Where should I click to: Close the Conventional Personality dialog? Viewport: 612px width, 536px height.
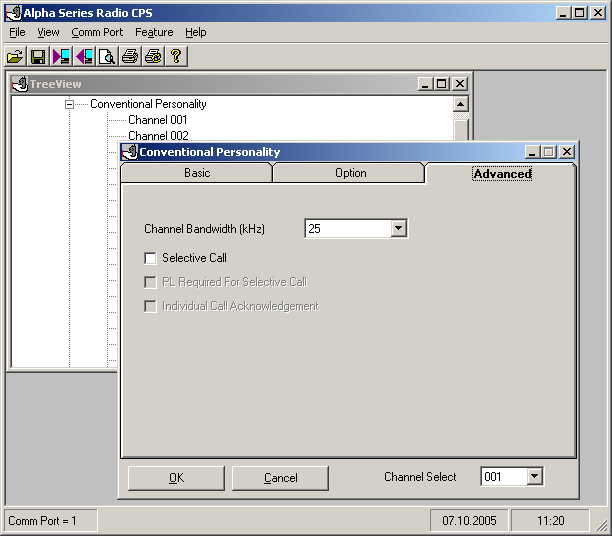[567, 151]
